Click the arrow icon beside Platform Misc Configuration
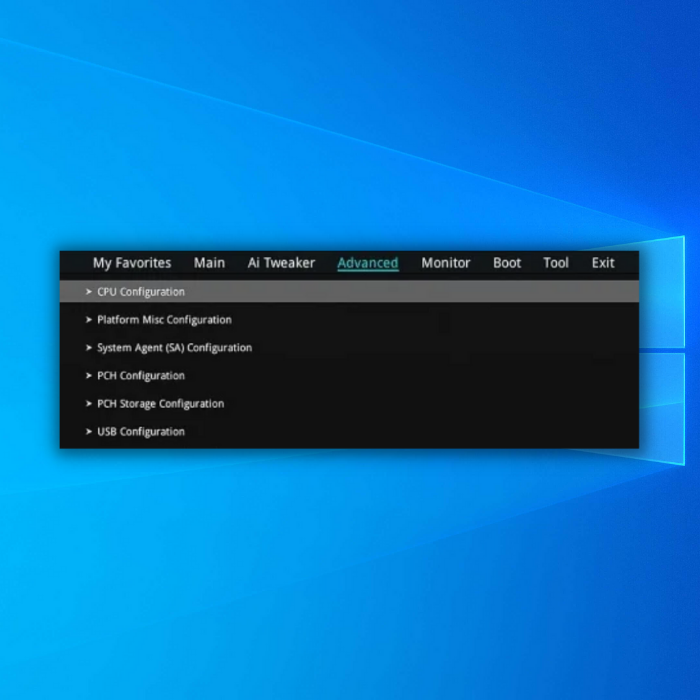Image resolution: width=700 pixels, height=700 pixels. pyautogui.click(x=89, y=320)
